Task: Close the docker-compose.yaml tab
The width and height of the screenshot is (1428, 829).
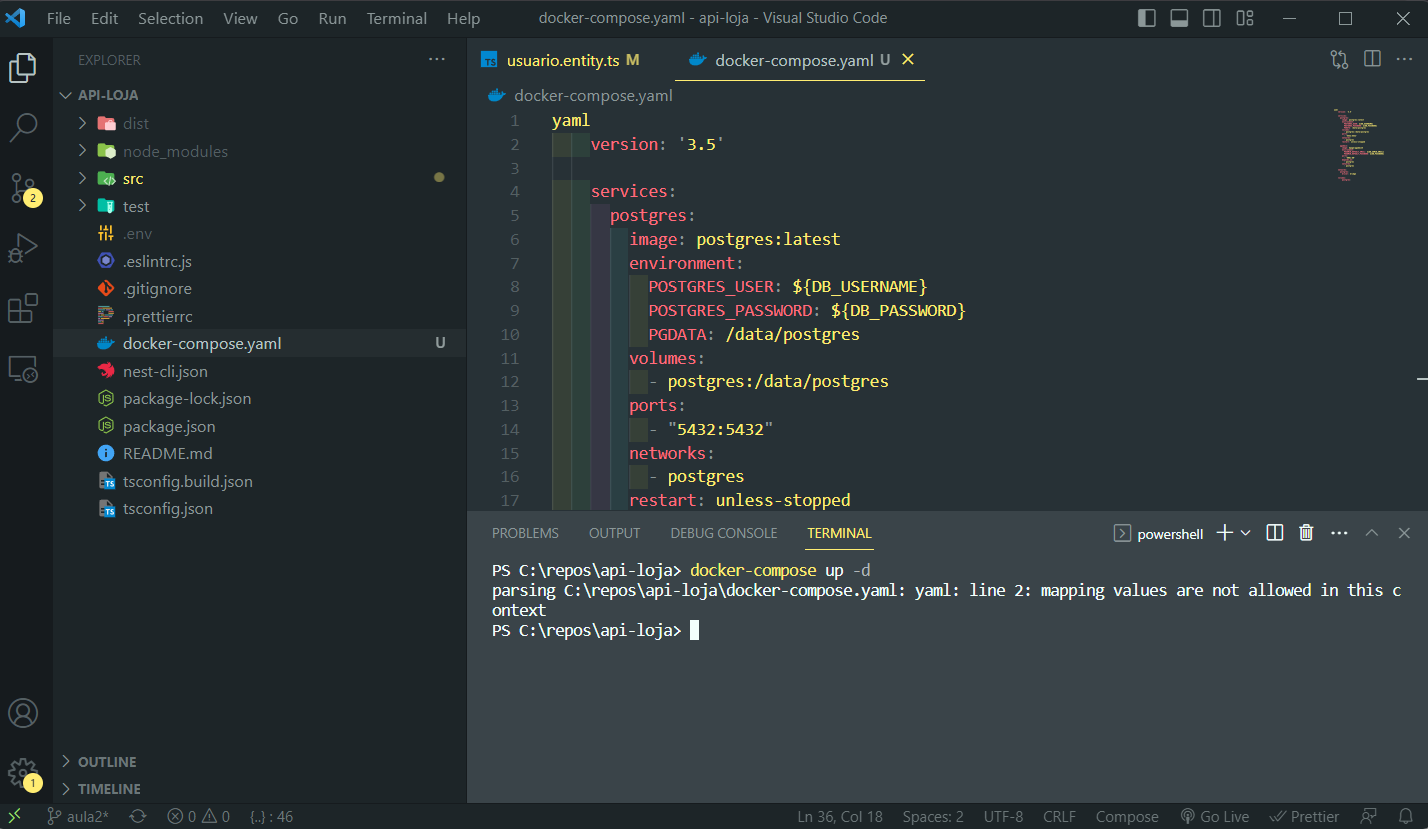Action: click(908, 60)
